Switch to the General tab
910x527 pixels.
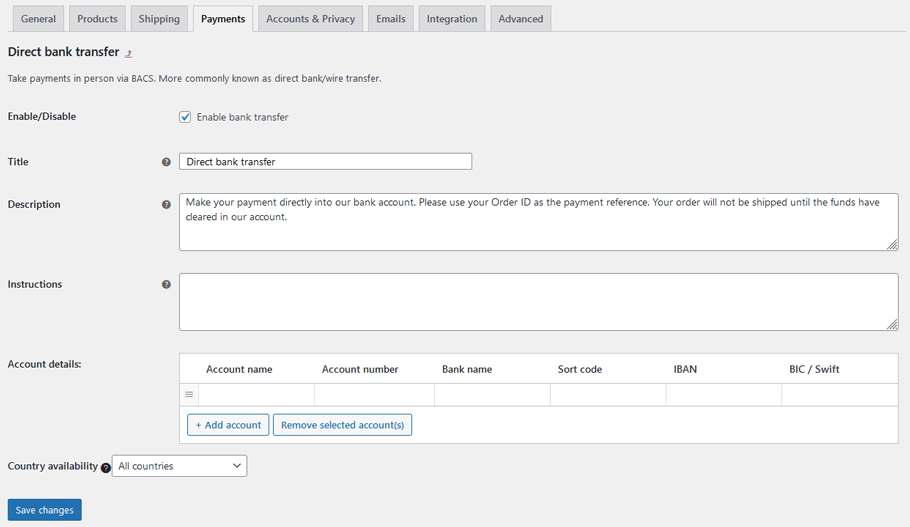38,19
